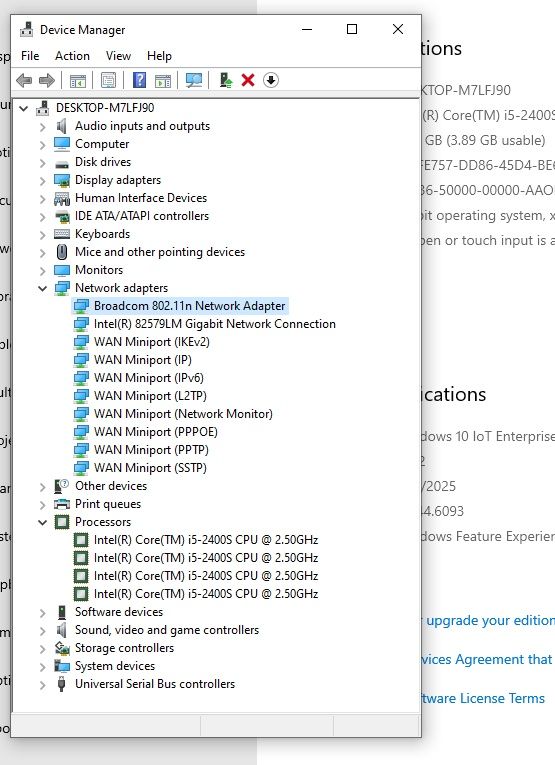The width and height of the screenshot is (555, 765).
Task: Select WAN Miniport (Network Monitor)
Action: click(183, 414)
